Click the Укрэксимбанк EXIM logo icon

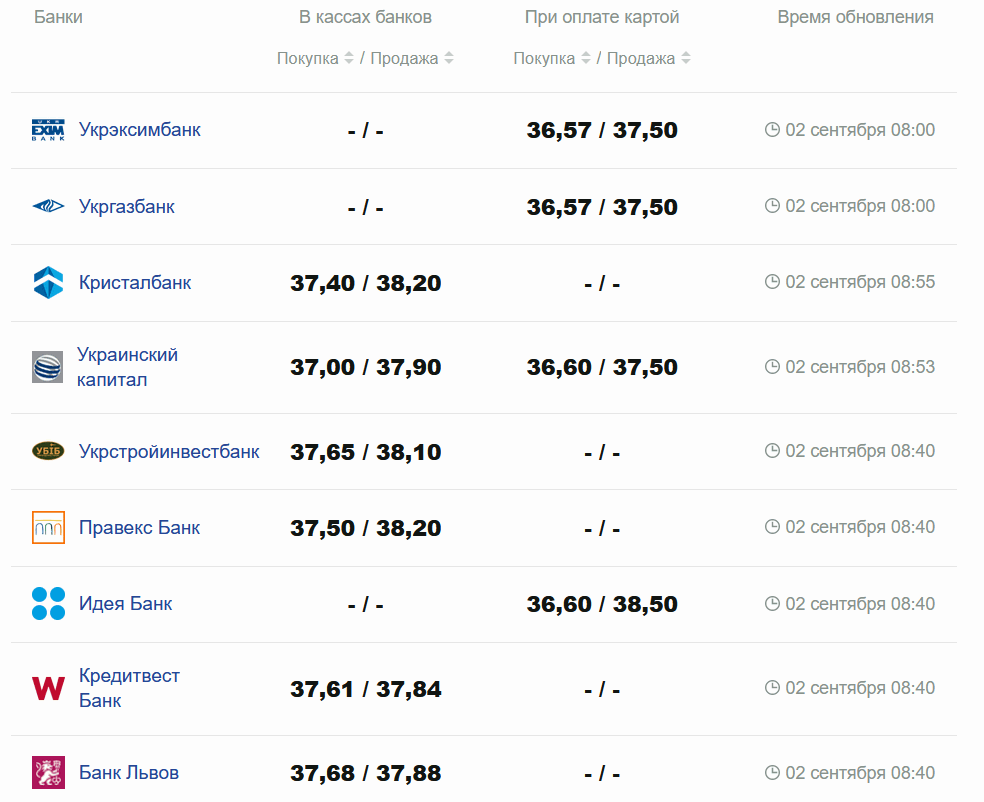click(48, 130)
